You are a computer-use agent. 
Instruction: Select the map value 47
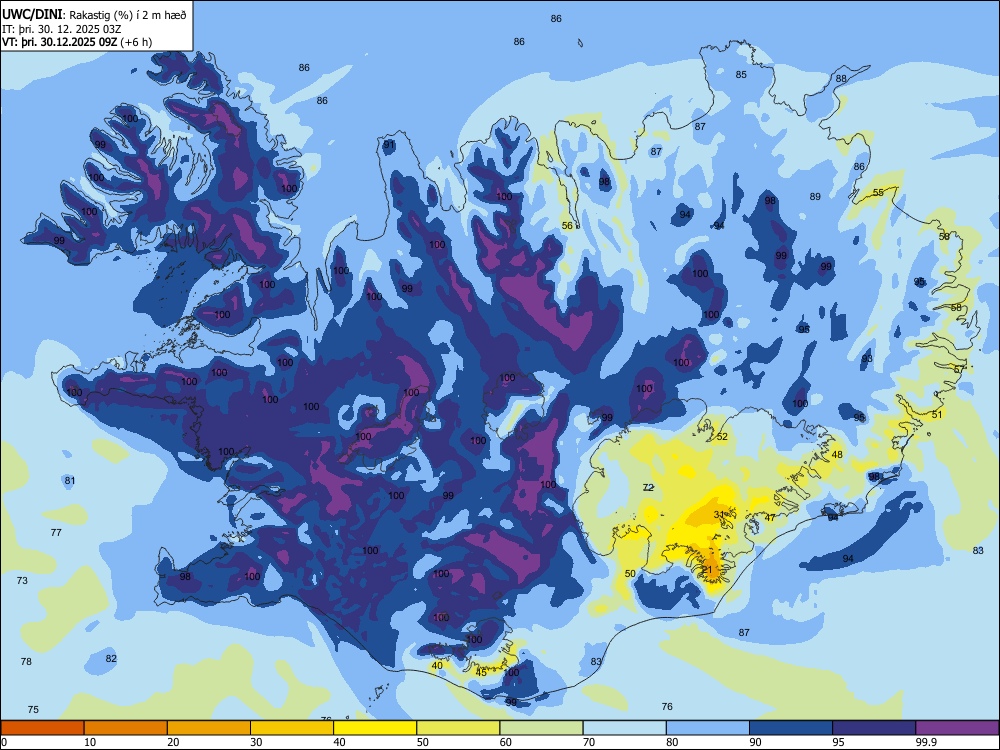(x=770, y=517)
